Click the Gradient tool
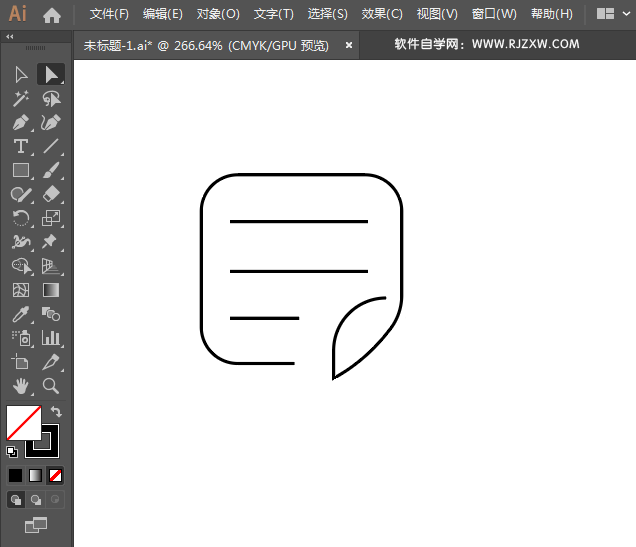Image resolution: width=636 pixels, height=547 pixels. [x=51, y=290]
